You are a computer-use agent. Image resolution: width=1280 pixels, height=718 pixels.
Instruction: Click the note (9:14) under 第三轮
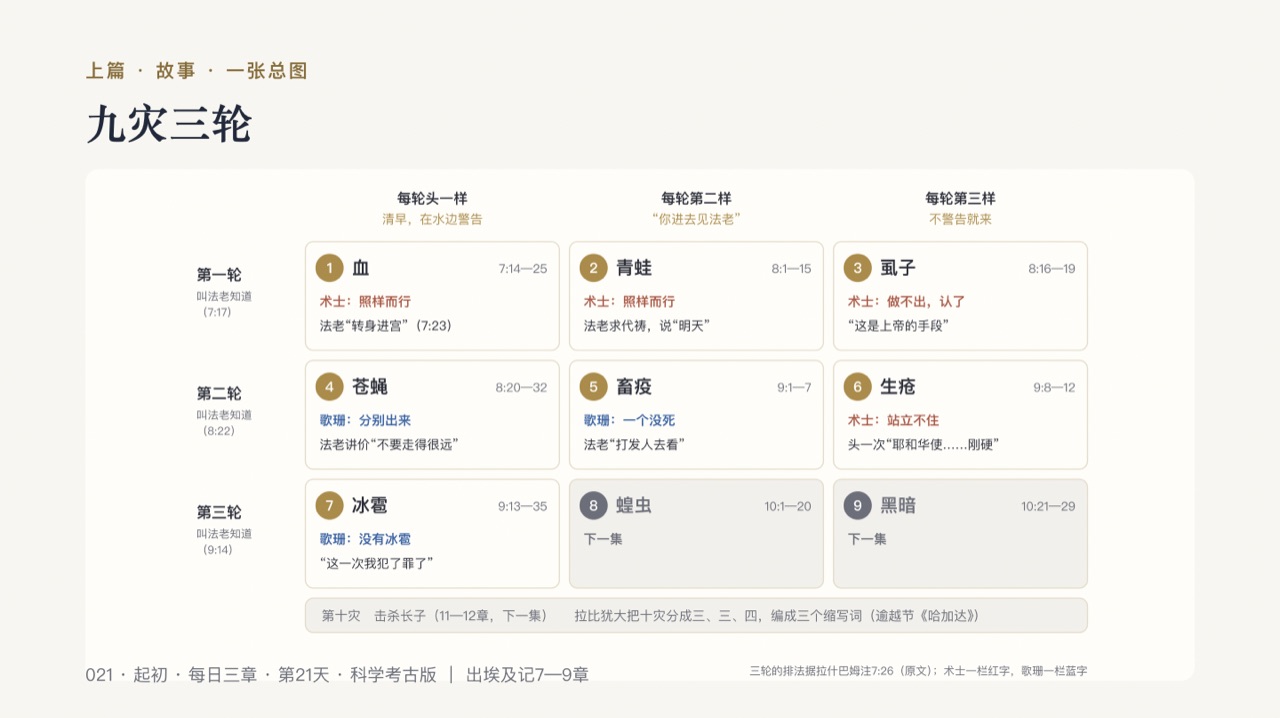(217, 550)
